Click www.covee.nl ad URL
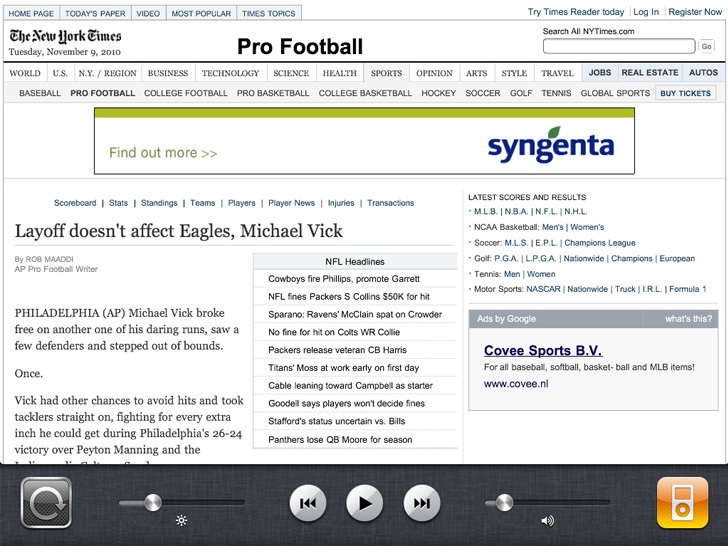Viewport: 728px width, 546px height. point(516,384)
